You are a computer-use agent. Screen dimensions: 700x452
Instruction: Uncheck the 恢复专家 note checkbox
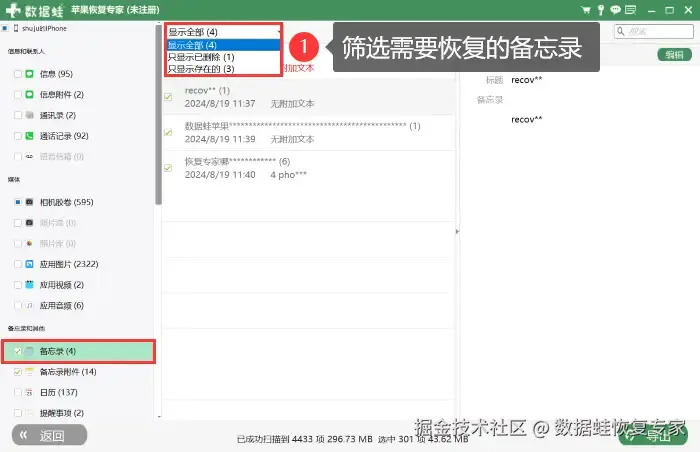point(168,168)
